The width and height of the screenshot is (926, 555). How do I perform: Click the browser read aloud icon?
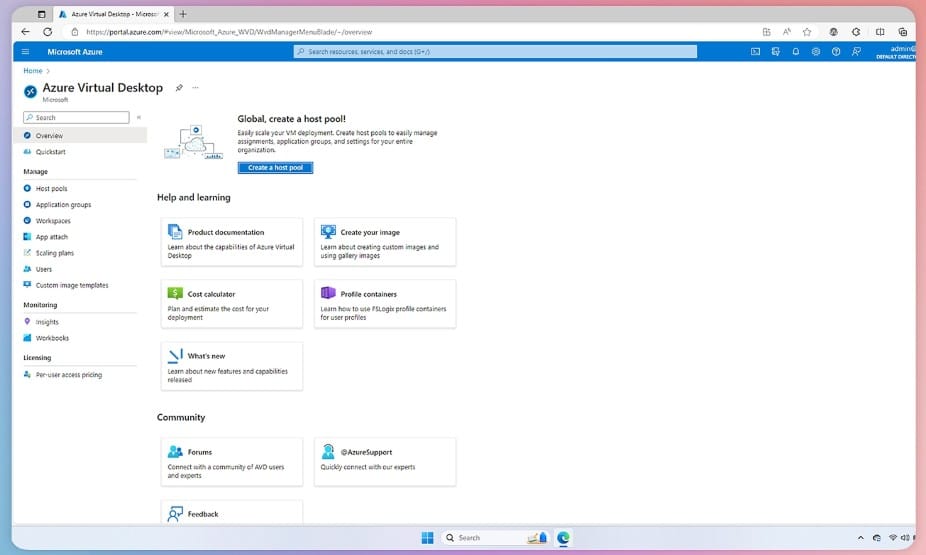point(787,32)
